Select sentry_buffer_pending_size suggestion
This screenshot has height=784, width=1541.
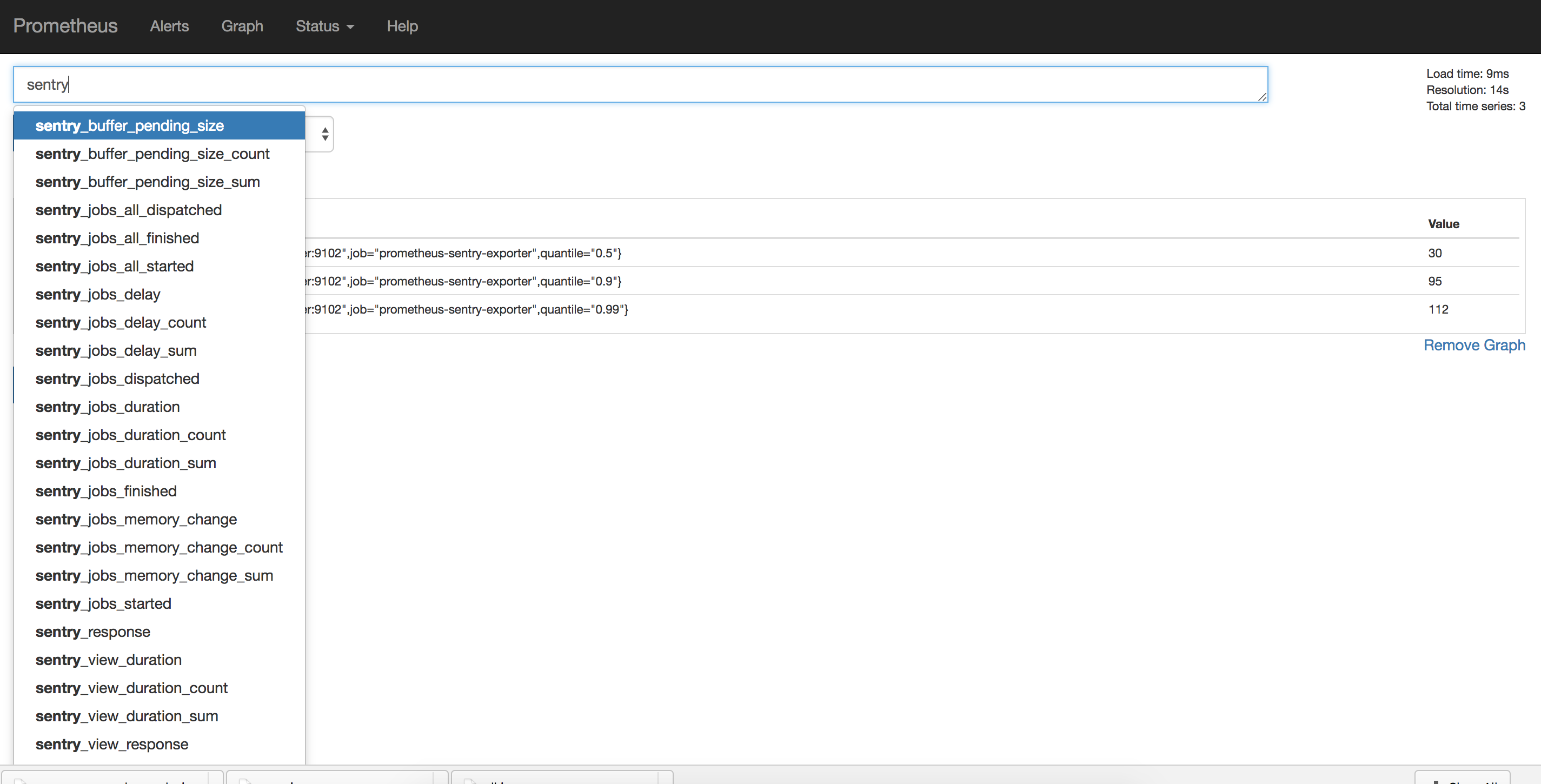click(x=130, y=125)
